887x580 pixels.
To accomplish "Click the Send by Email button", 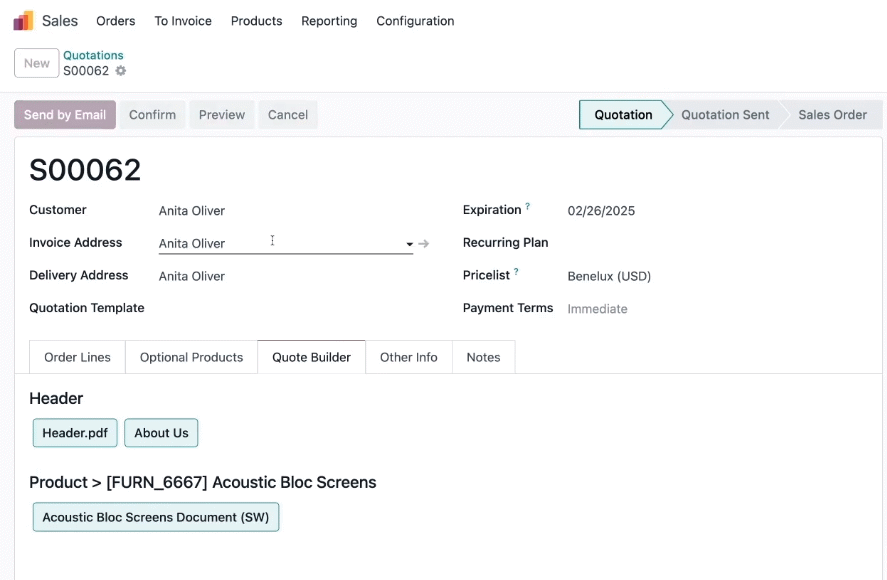I will click(x=65, y=115).
